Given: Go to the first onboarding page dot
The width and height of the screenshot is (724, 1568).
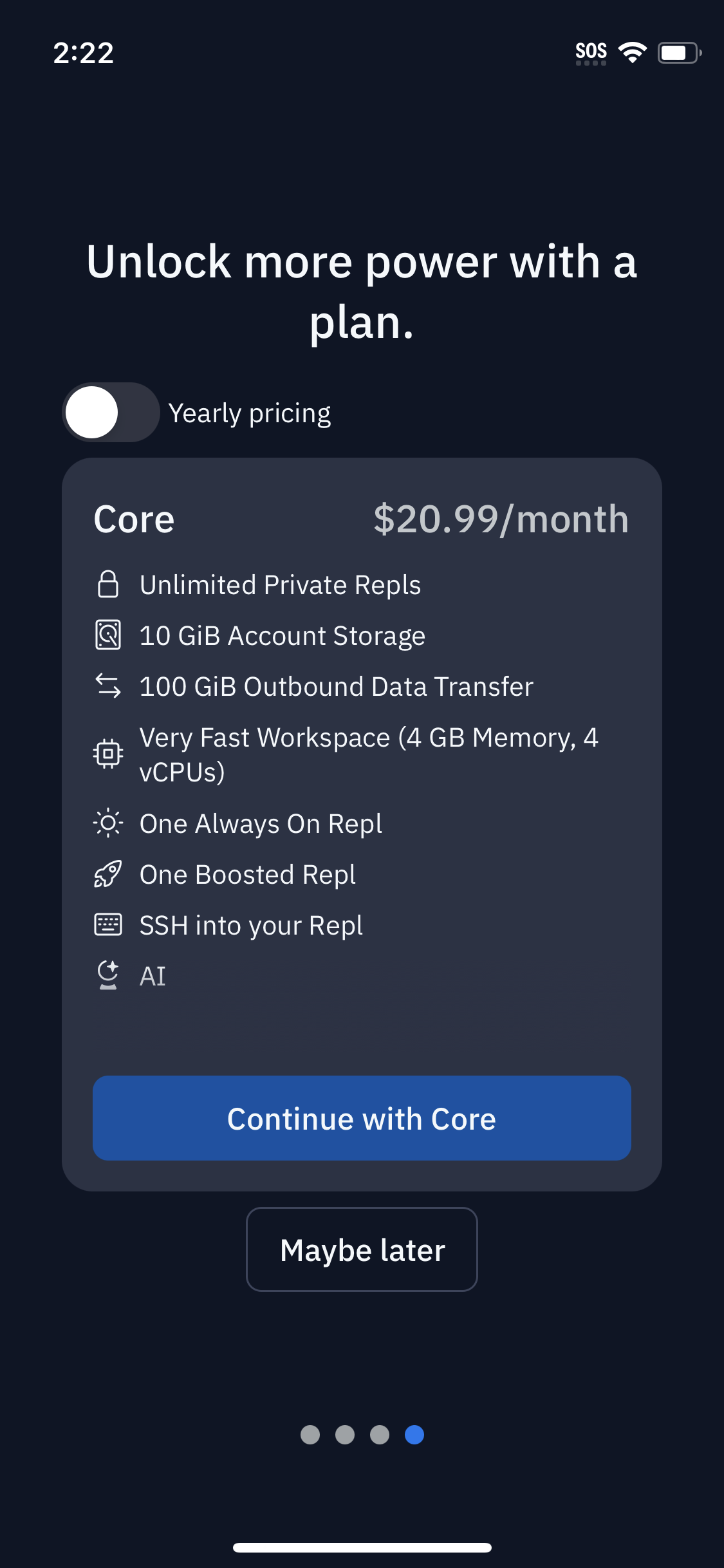Looking at the screenshot, I should 310,1435.
